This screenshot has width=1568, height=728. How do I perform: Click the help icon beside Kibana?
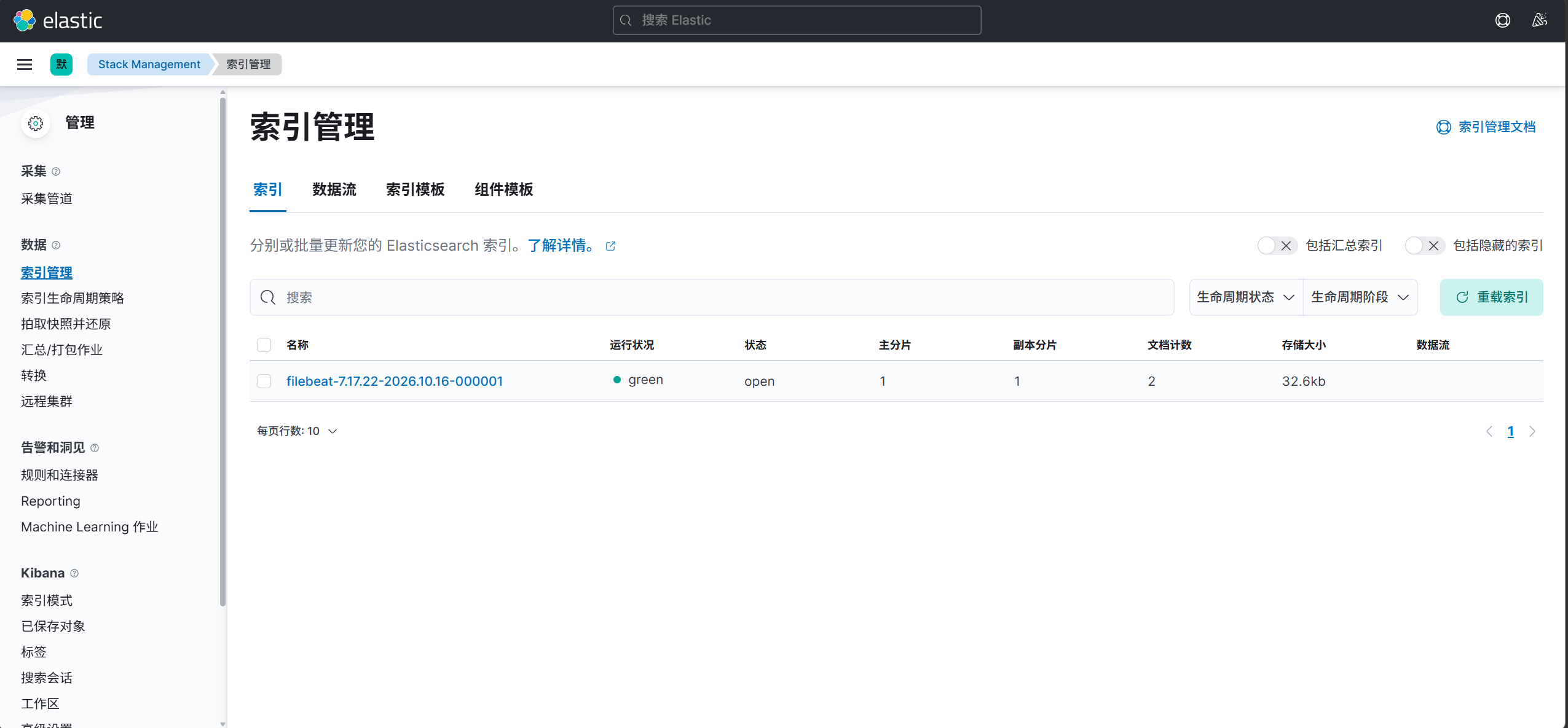click(x=74, y=573)
